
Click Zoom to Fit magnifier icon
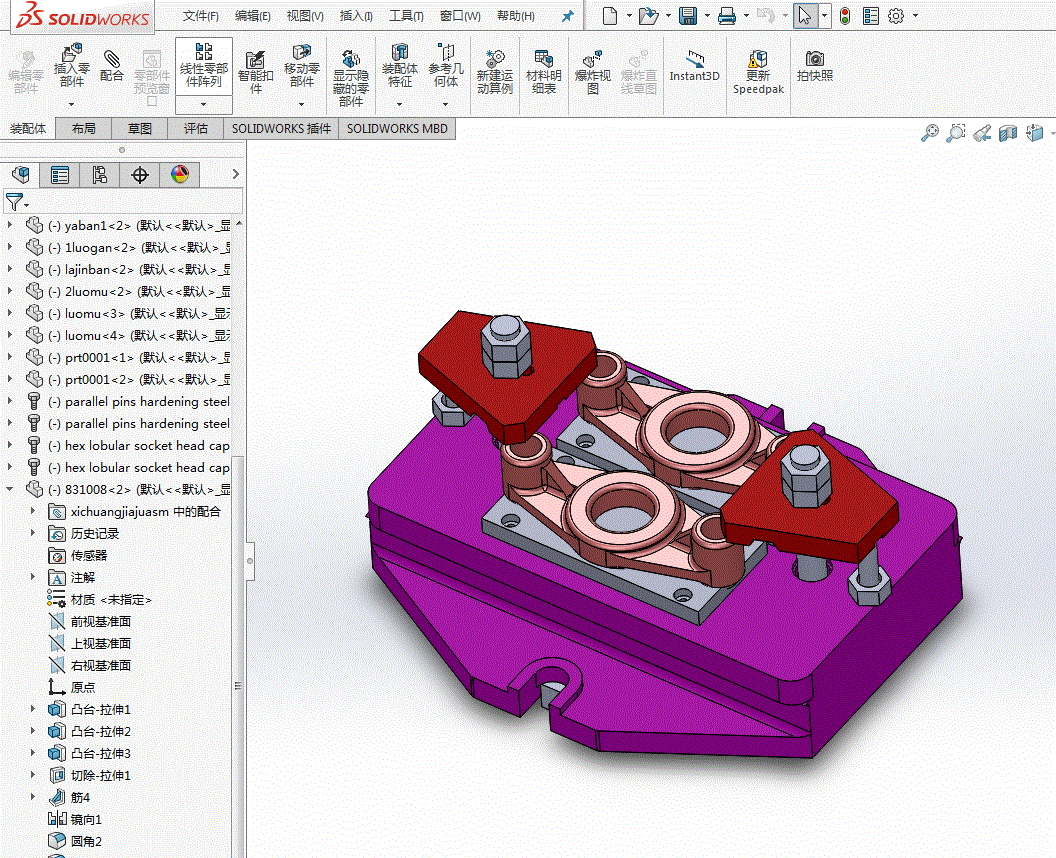click(930, 133)
